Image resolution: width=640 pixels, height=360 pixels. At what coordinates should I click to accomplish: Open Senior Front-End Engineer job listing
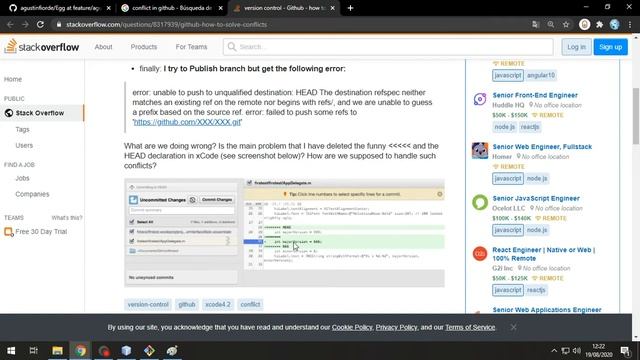coord(535,95)
